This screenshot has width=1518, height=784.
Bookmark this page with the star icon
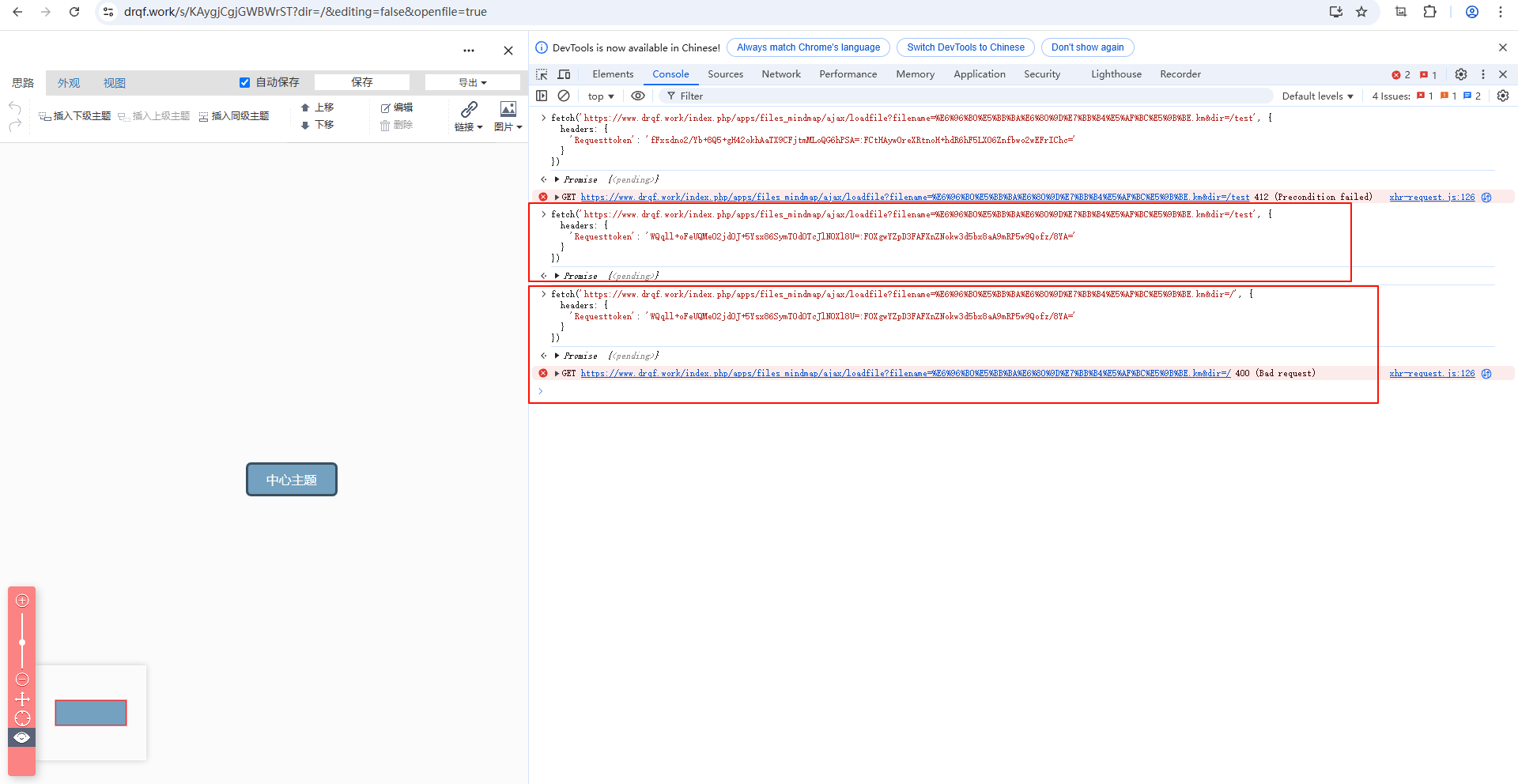pyautogui.click(x=1361, y=12)
